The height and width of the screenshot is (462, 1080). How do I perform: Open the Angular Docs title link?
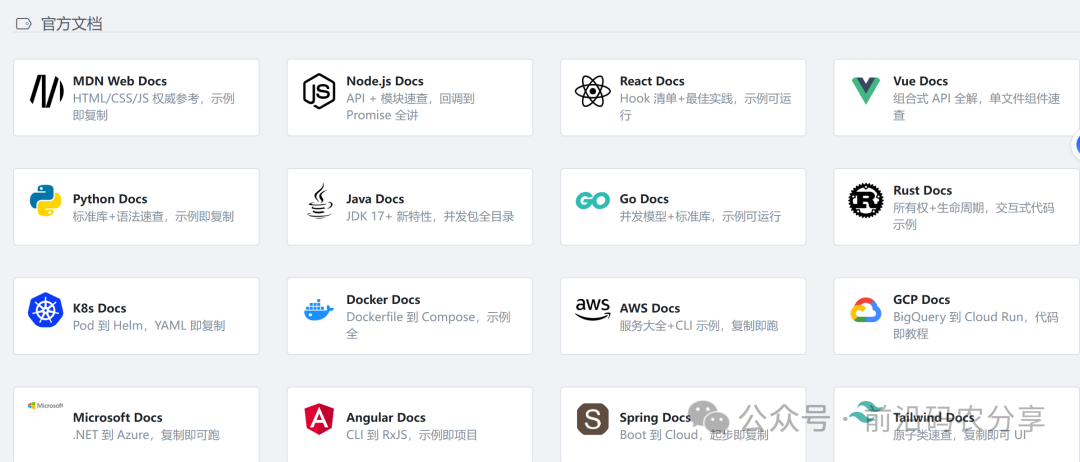pyautogui.click(x=386, y=418)
